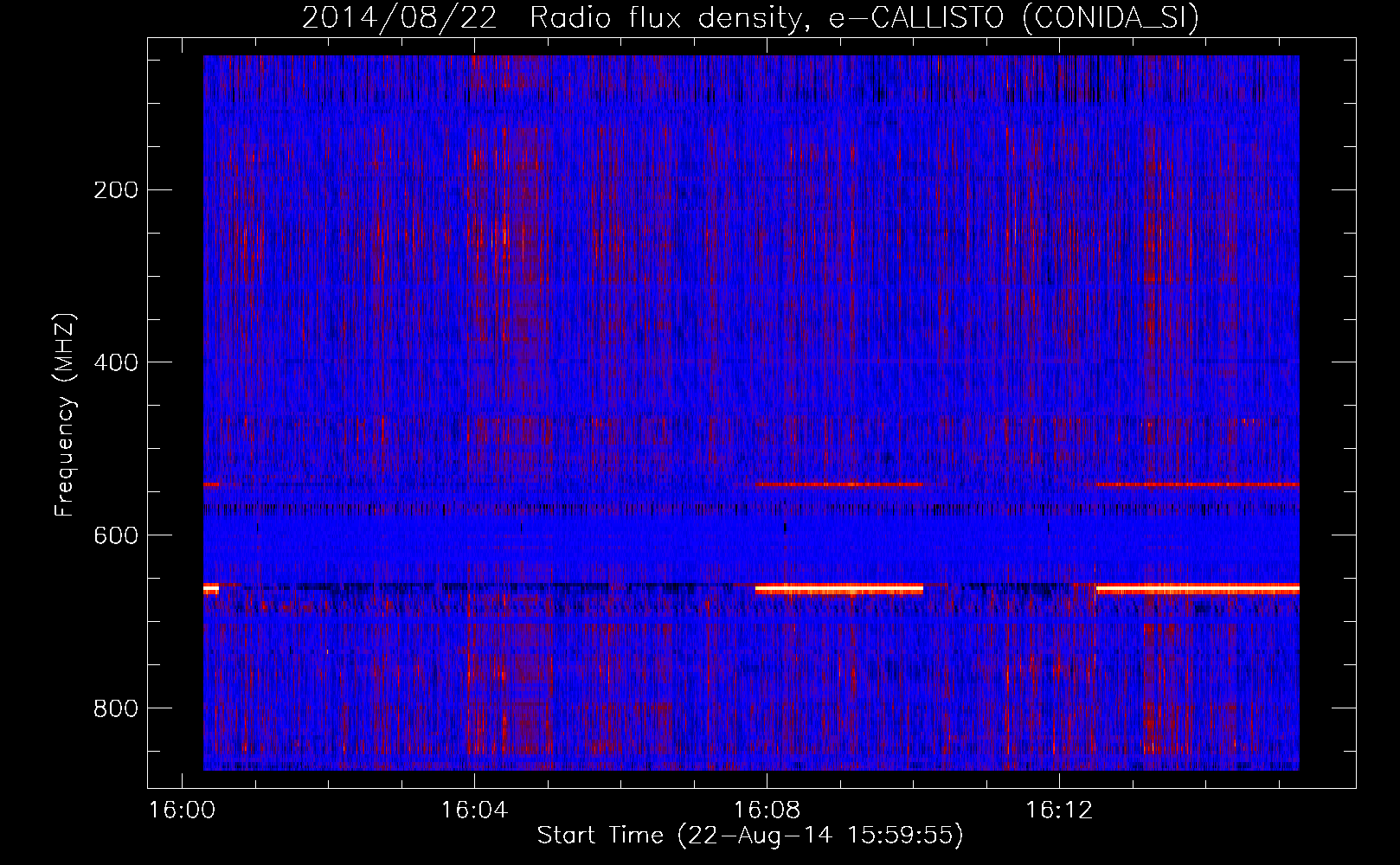This screenshot has height=865, width=1400.
Task: Click the '16:08' time tick label
Action: (x=767, y=811)
